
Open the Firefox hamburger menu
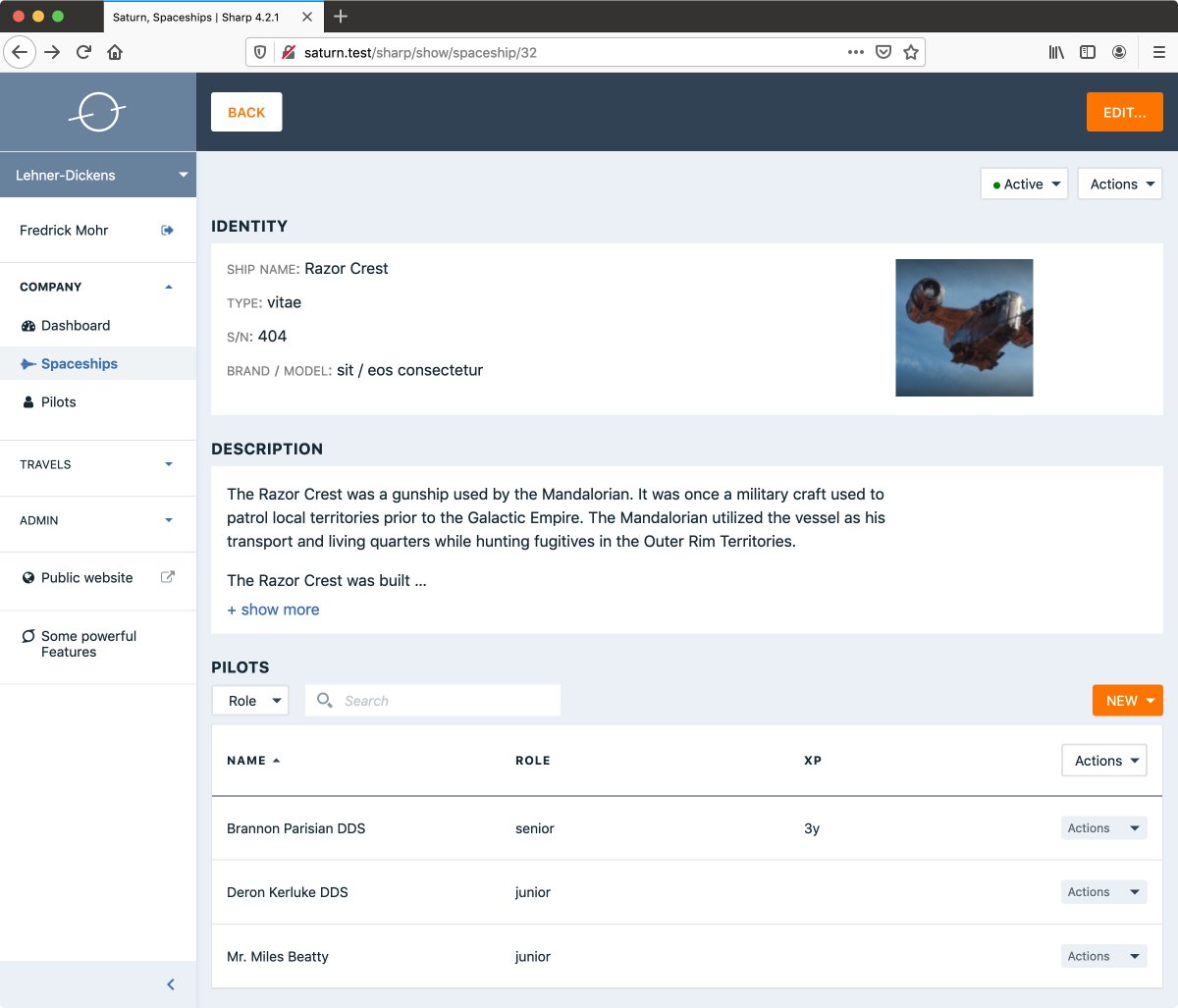click(1159, 52)
